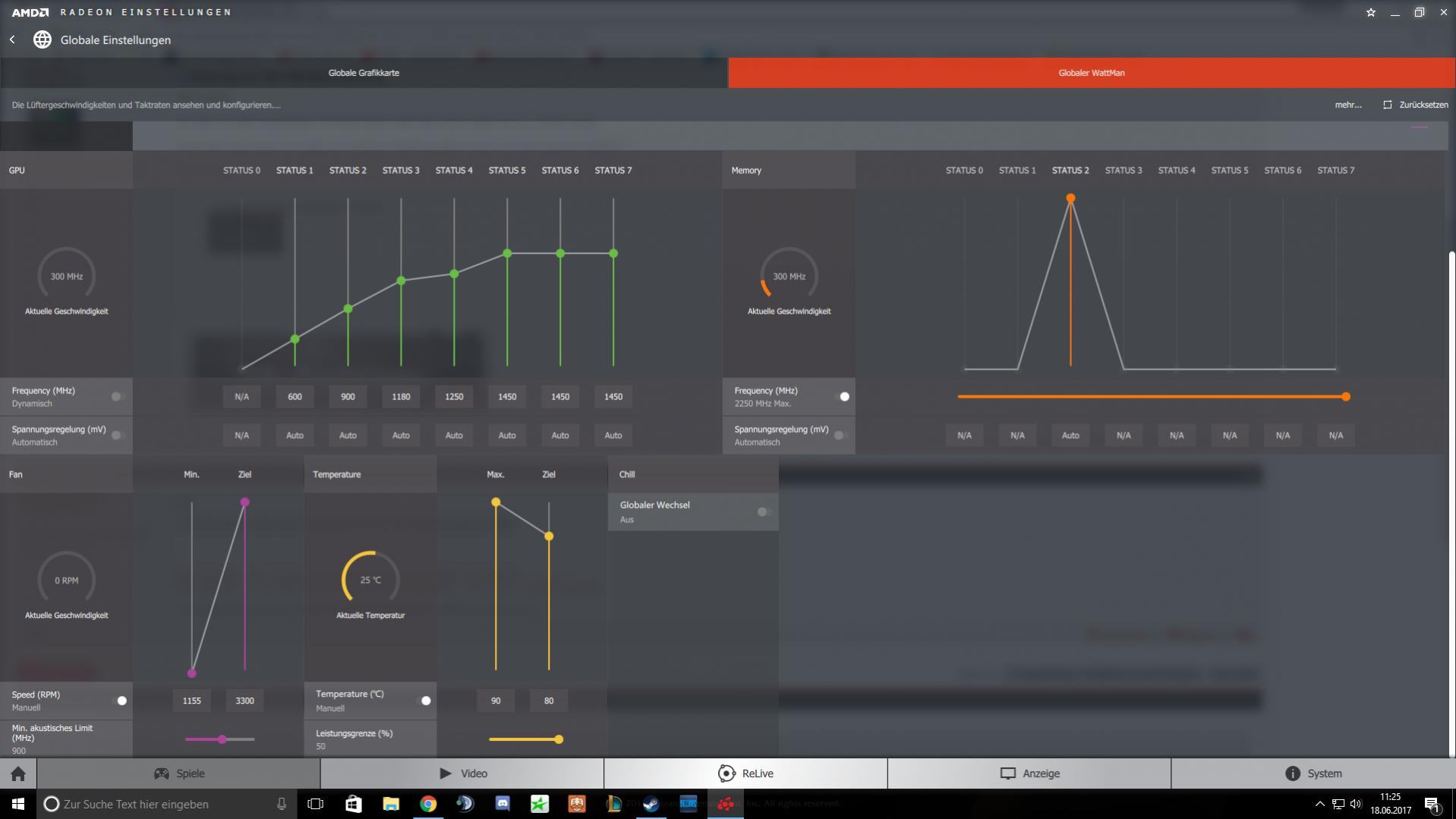Open Task View in the taskbar
This screenshot has height=819, width=1456.
[316, 804]
